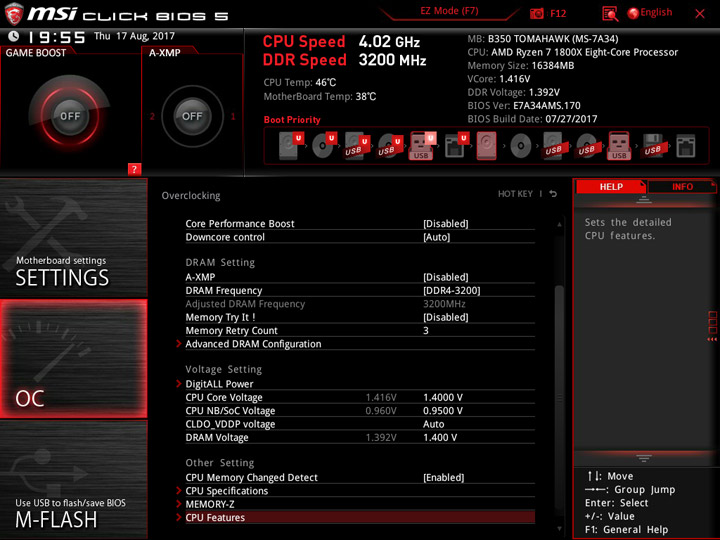
Task: Select the UEFI USB hard disk boot icon
Action: click(x=357, y=146)
